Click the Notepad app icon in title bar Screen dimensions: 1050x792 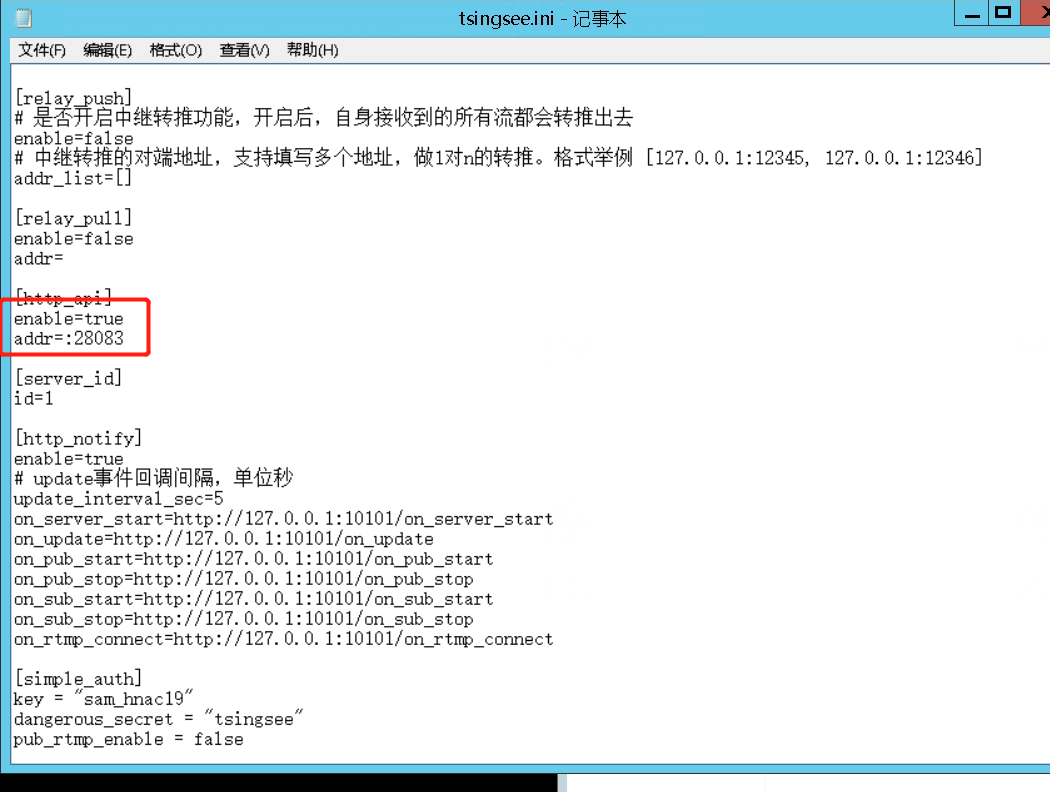[x=23, y=18]
